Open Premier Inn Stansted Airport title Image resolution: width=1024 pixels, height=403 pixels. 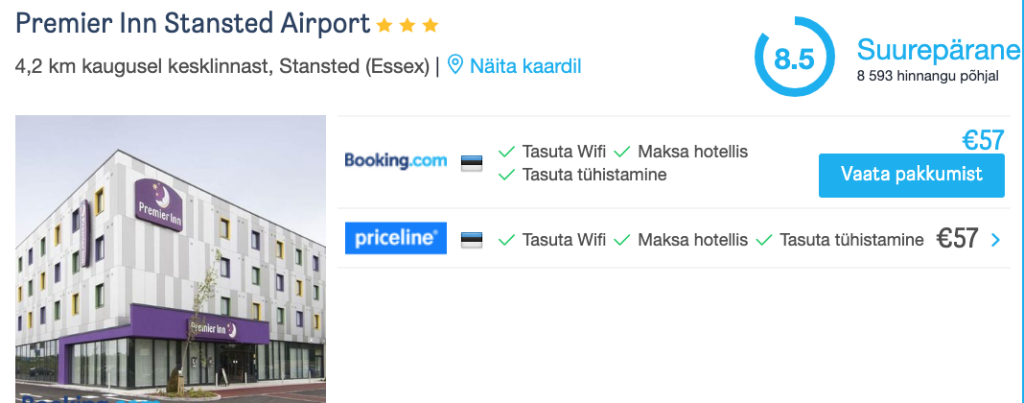click(193, 23)
